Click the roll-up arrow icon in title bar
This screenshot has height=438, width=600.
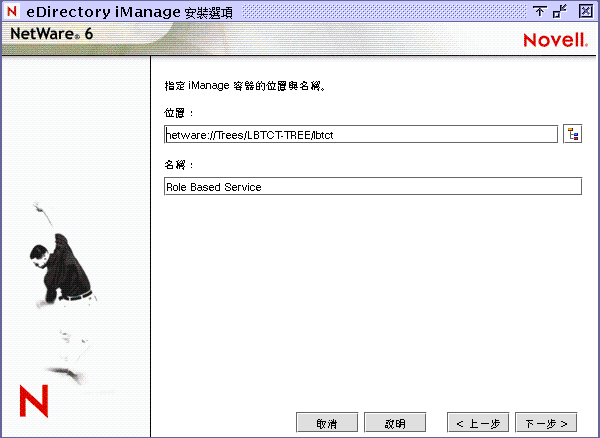tap(539, 11)
